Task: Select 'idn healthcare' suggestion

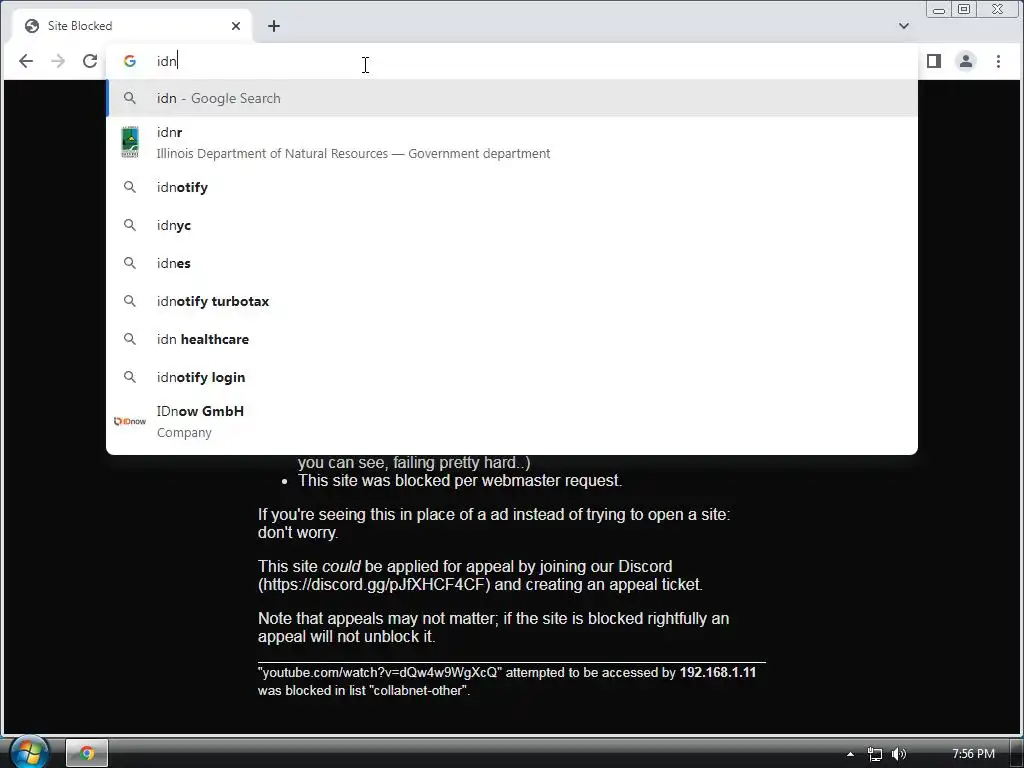Action: (512, 339)
